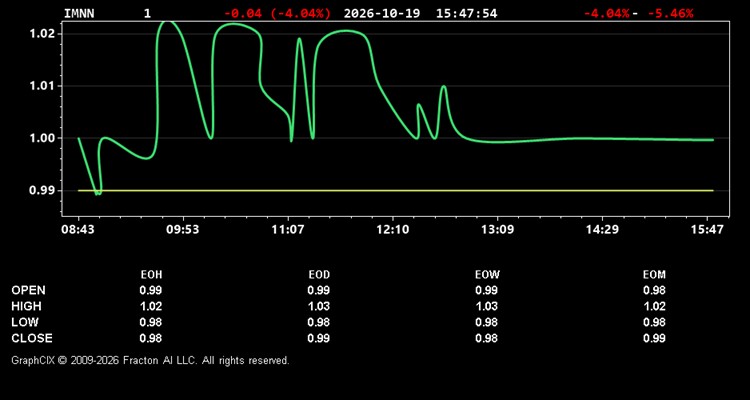Click the EOD OPEN value 0.99
The image size is (750, 400).
[319, 290]
